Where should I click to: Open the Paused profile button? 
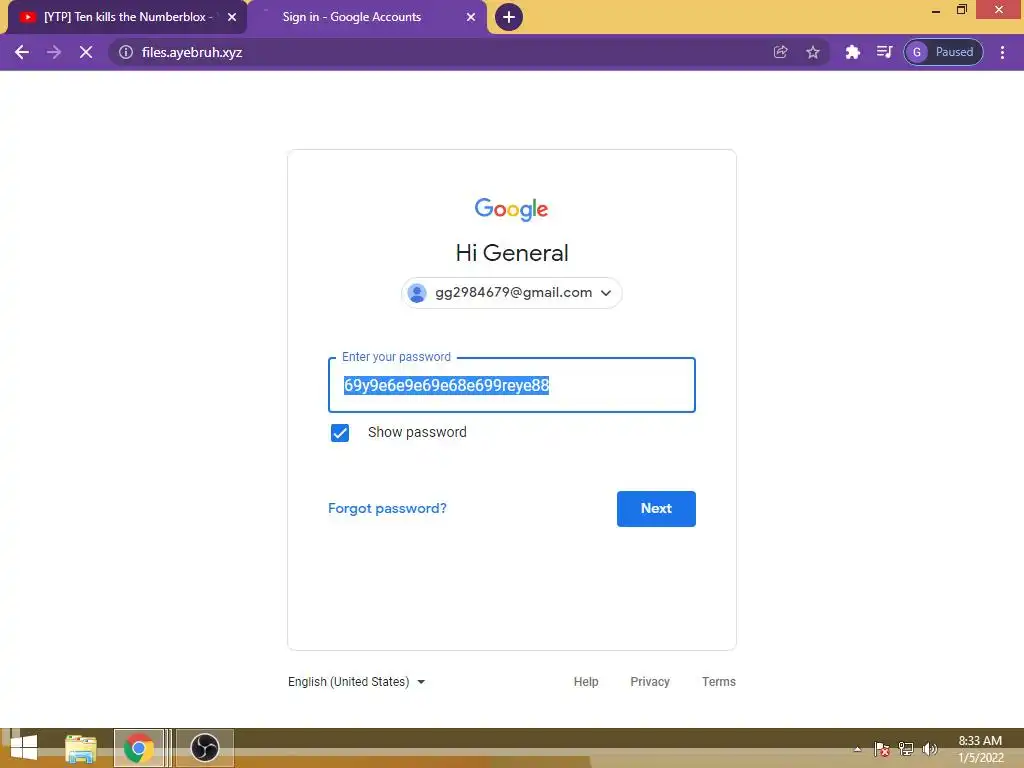click(x=943, y=52)
